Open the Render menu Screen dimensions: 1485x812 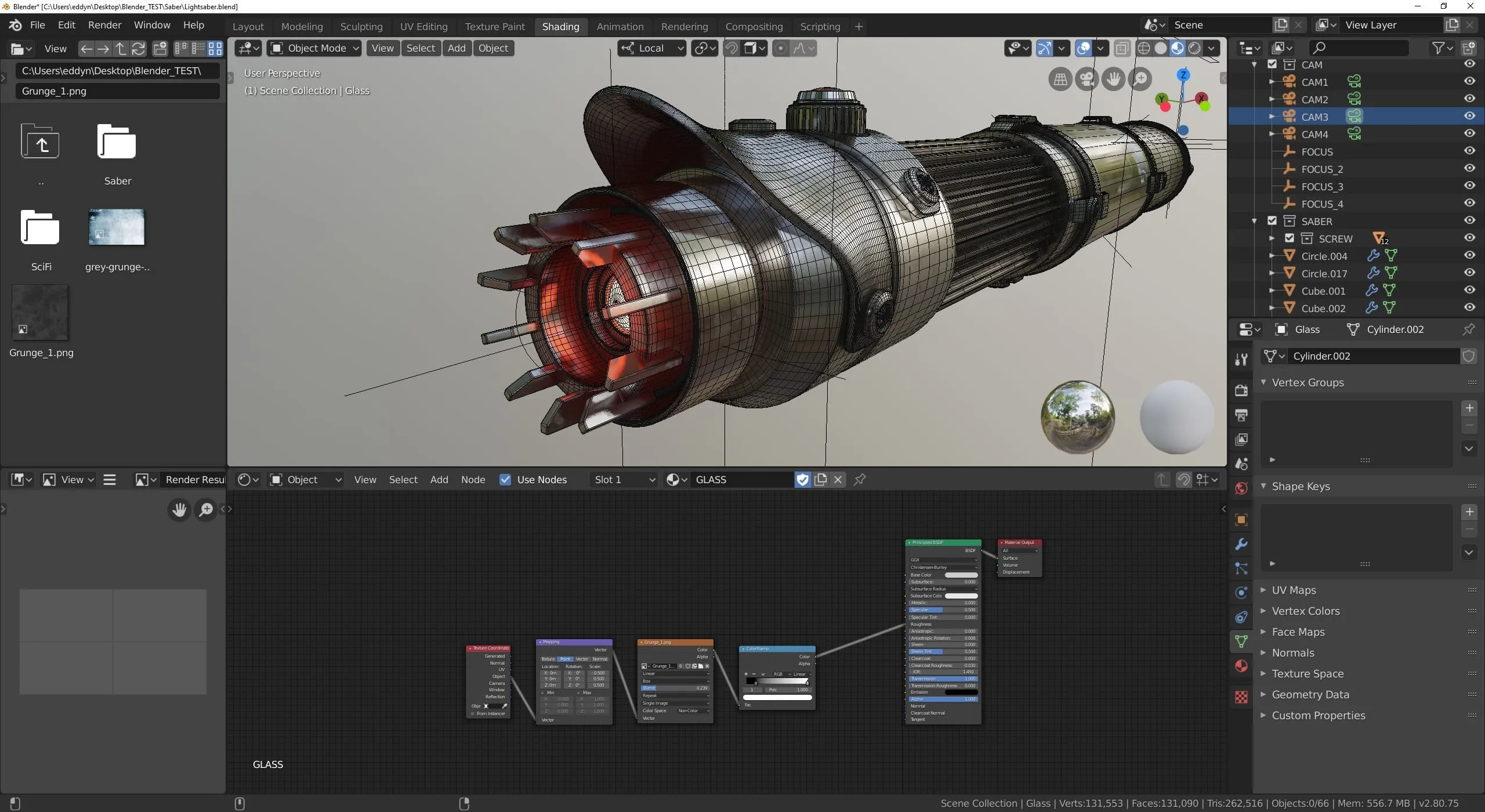[x=104, y=25]
